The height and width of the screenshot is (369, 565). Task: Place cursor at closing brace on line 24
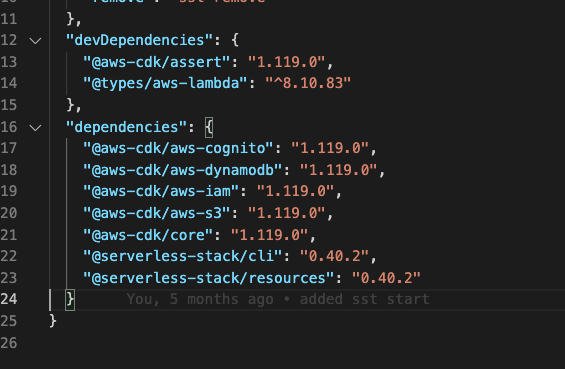point(70,299)
